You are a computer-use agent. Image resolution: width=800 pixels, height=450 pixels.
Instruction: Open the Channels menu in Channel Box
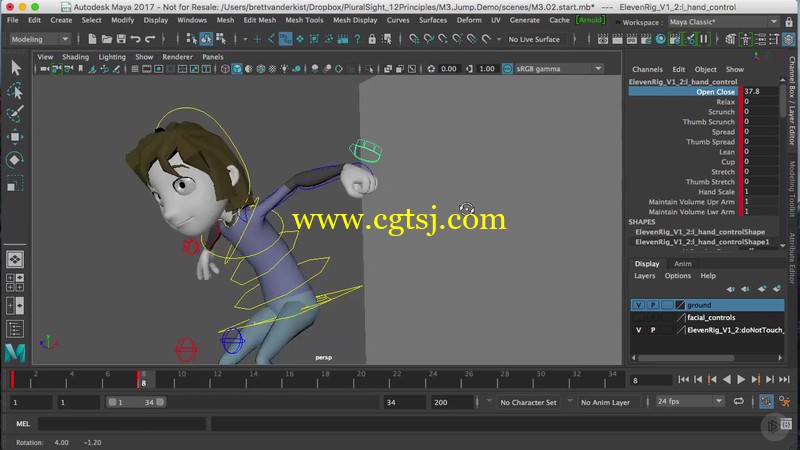click(647, 69)
